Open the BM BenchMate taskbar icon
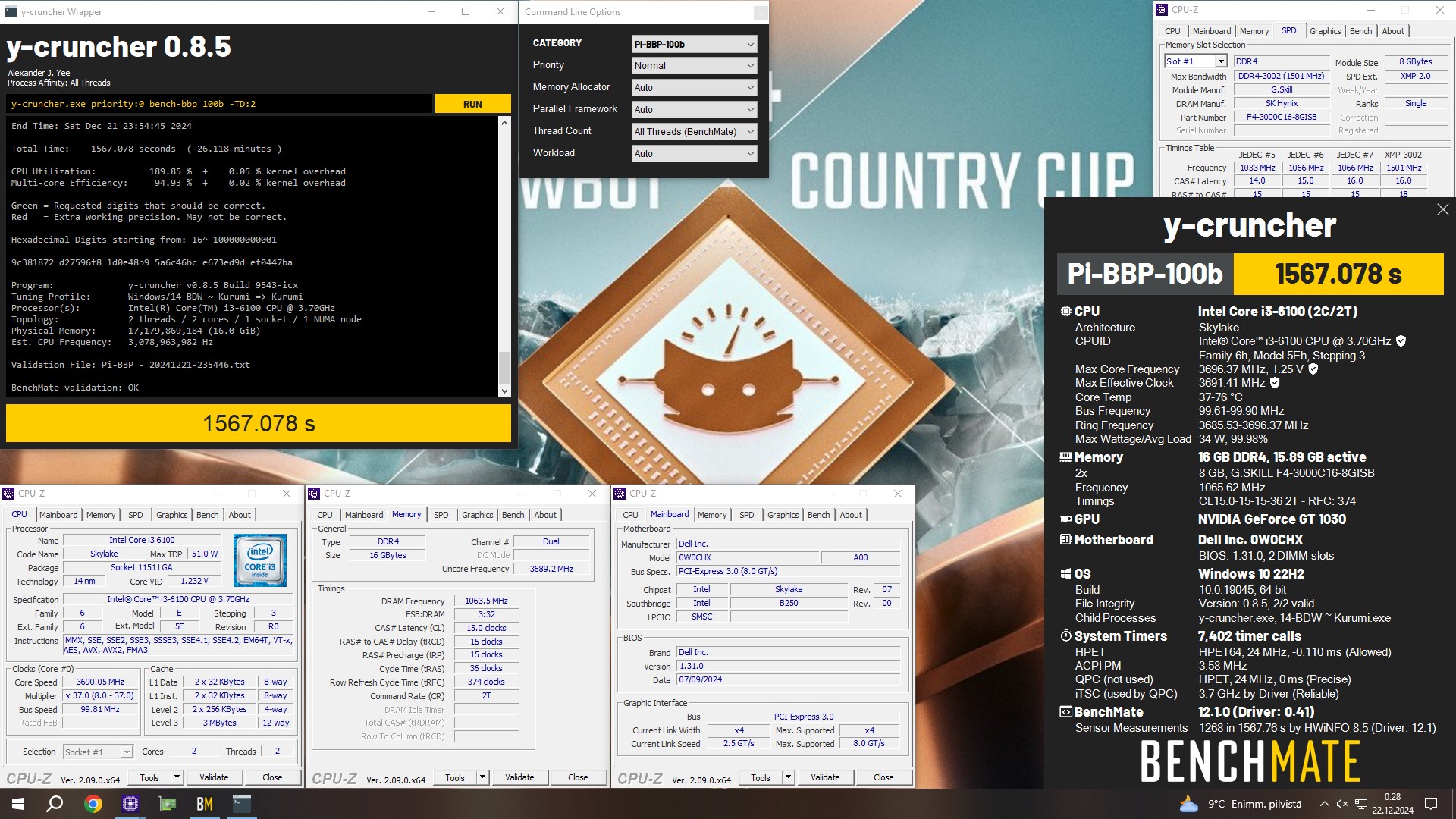1456x819 pixels. [x=205, y=804]
